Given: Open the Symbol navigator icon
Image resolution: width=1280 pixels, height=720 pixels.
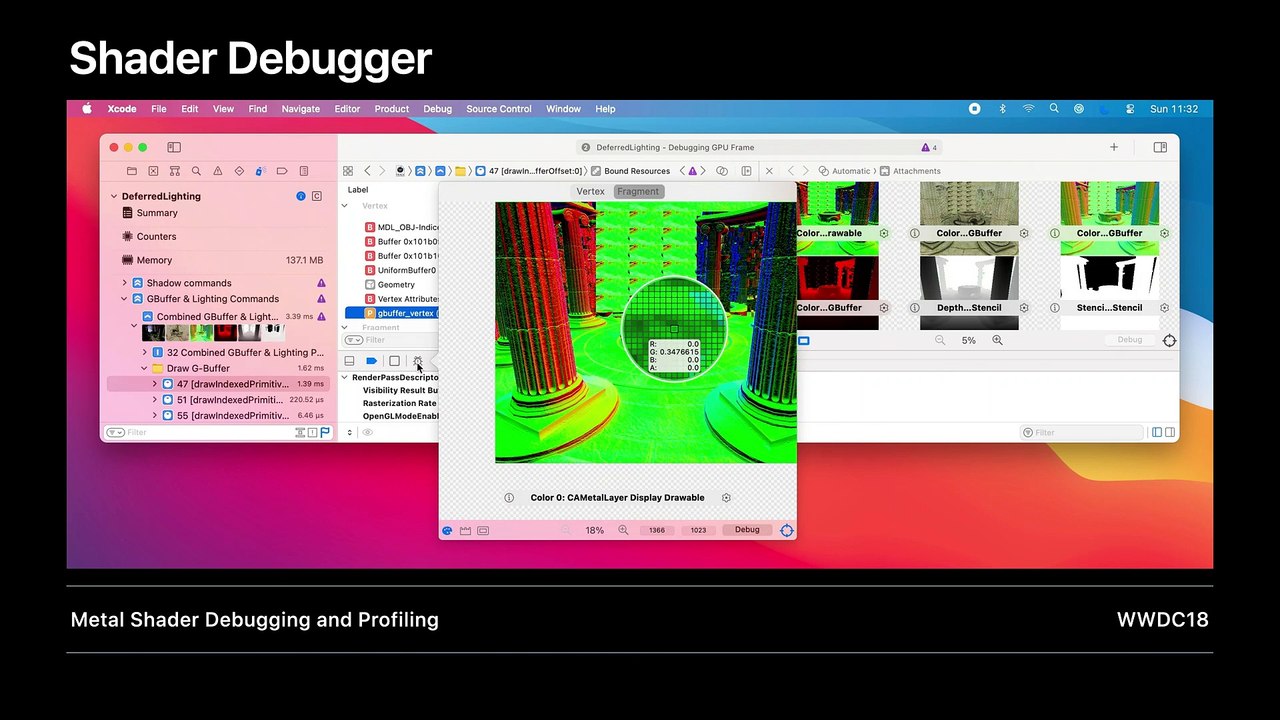Looking at the screenshot, I should coord(174,171).
